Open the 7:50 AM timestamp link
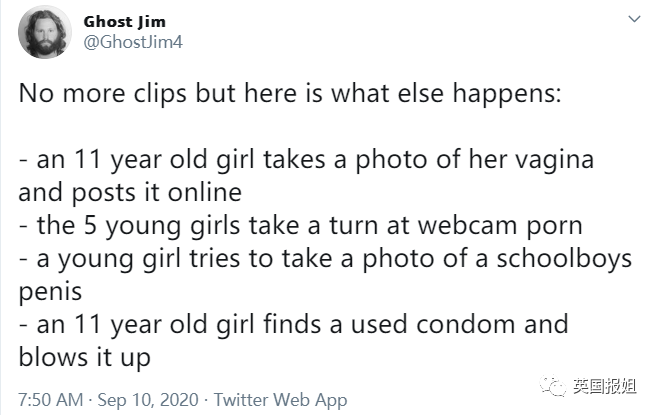 click(x=51, y=399)
